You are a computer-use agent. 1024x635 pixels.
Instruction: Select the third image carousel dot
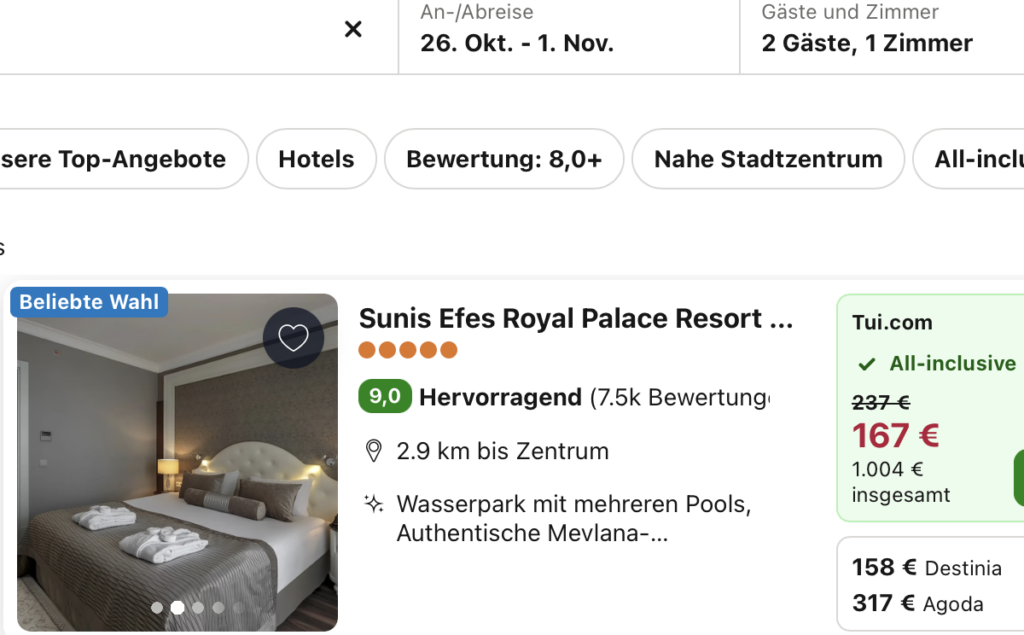point(198,608)
